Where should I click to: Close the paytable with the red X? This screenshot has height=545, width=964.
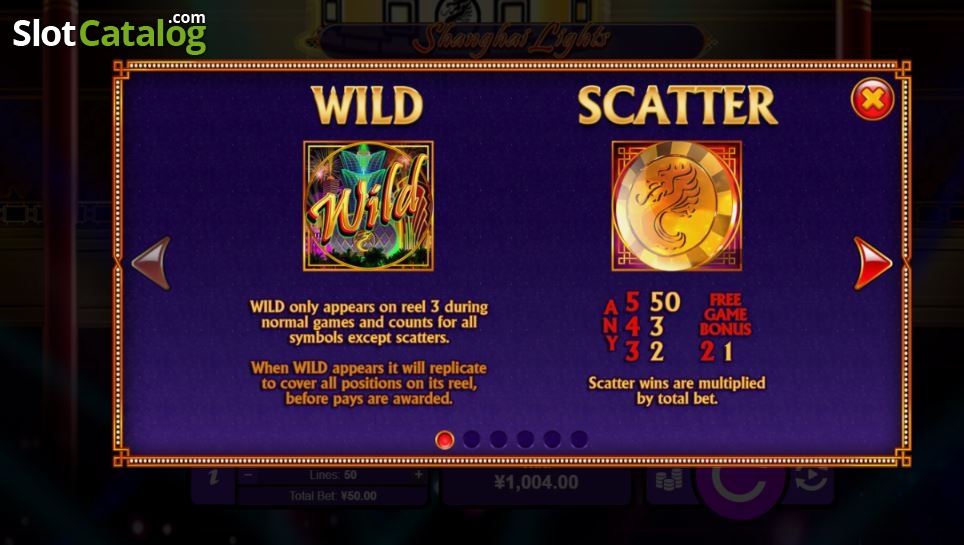coord(872,99)
